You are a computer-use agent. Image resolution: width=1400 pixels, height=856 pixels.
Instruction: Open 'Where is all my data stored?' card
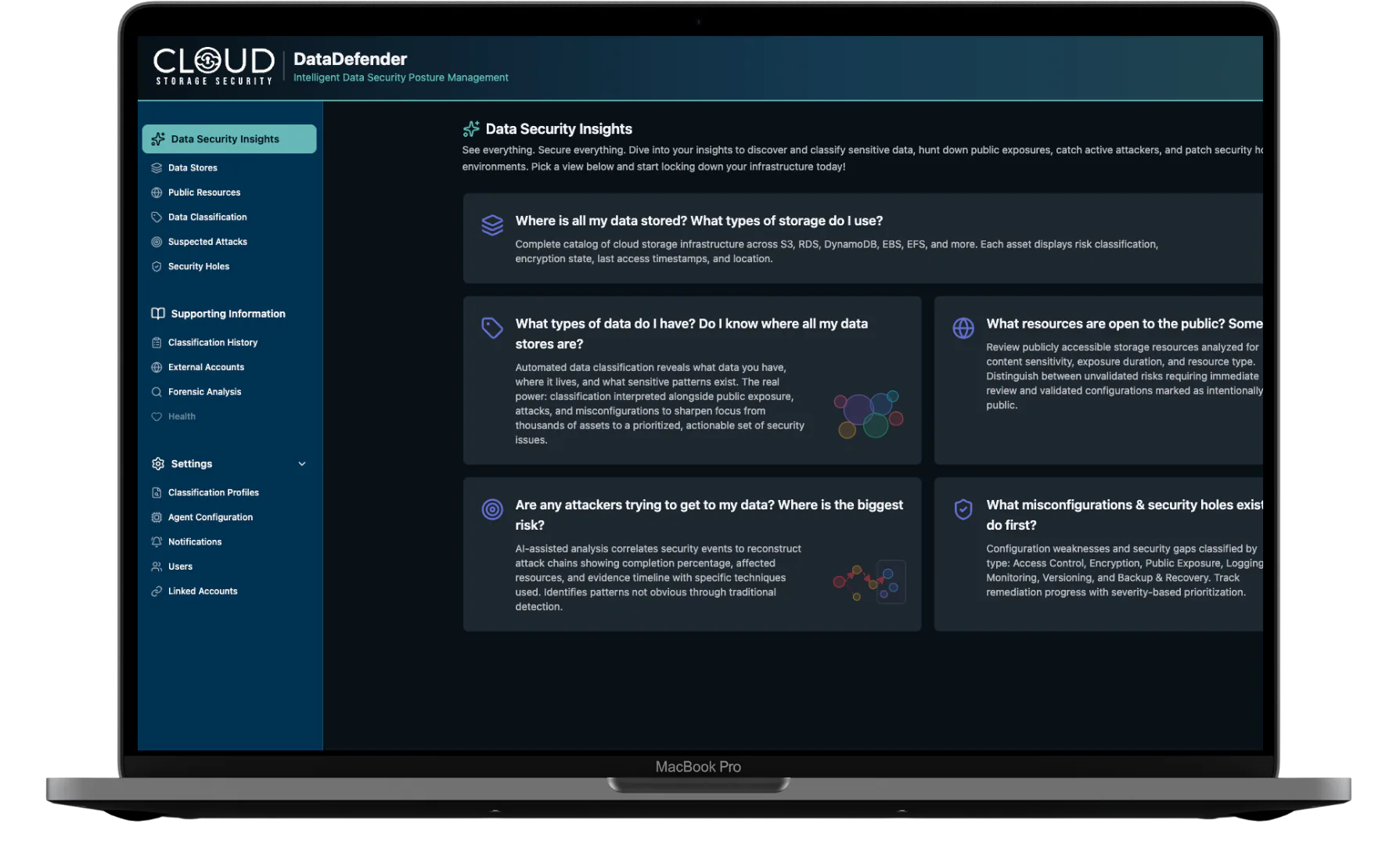[862, 239]
